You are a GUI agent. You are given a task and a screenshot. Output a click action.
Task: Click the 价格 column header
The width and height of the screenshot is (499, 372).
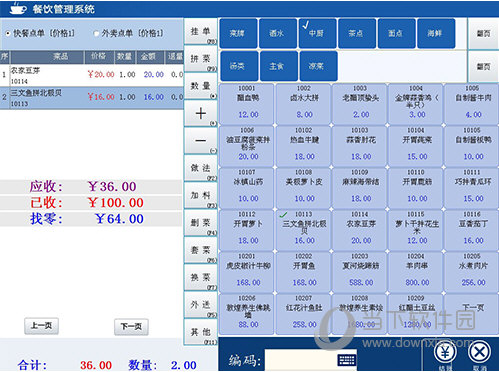99,57
